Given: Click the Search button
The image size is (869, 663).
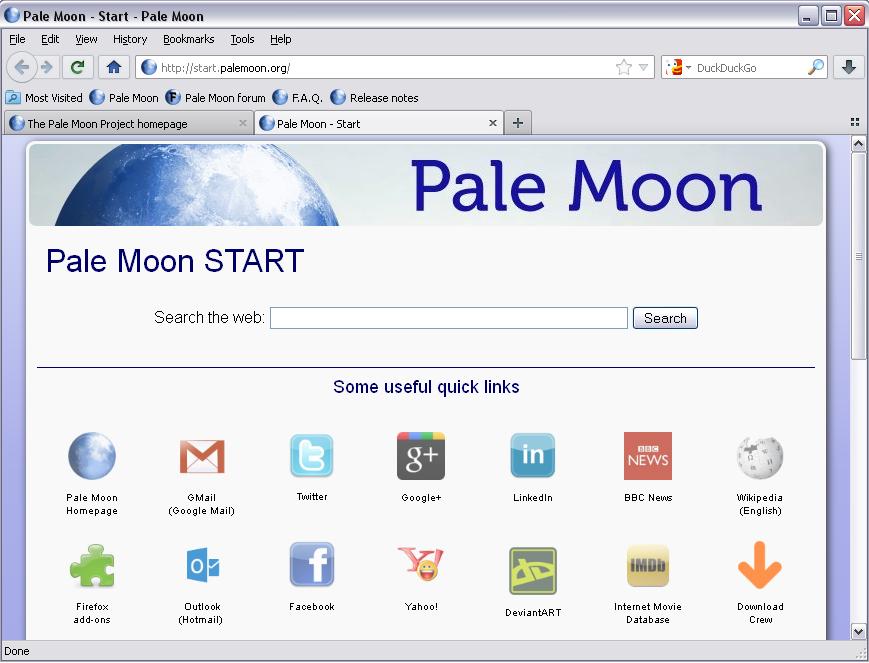Looking at the screenshot, I should pyautogui.click(x=664, y=317).
